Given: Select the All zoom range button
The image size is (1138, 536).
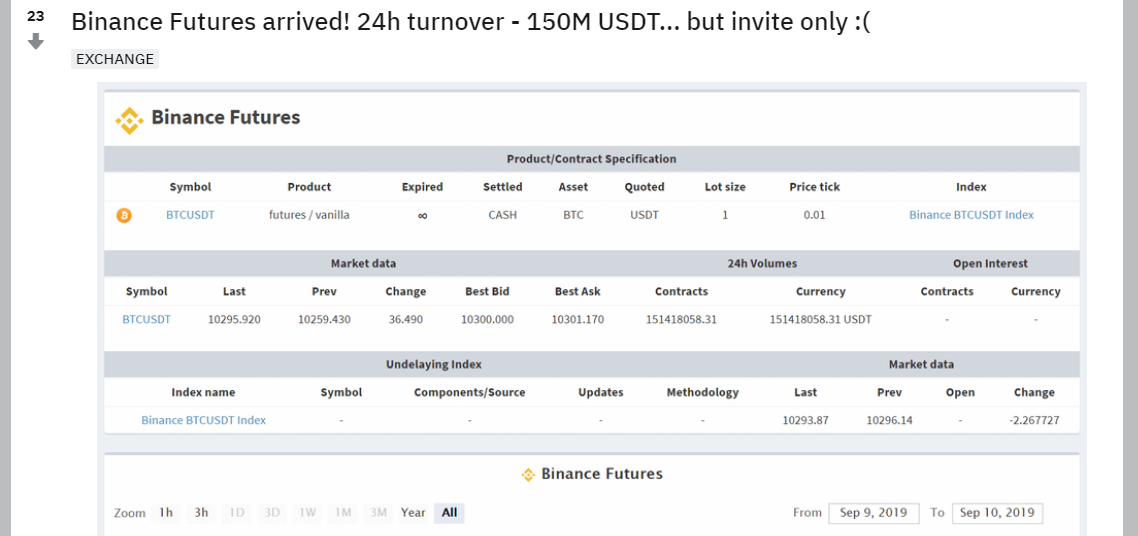Looking at the screenshot, I should [x=449, y=513].
